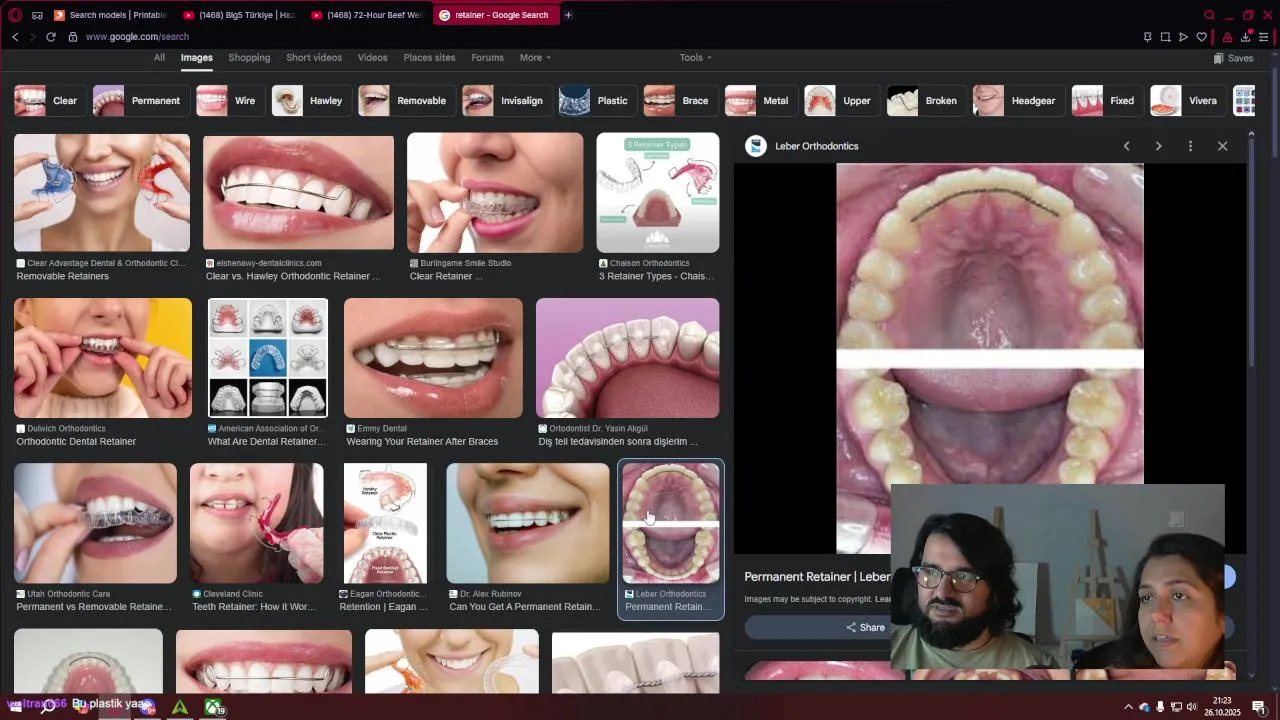Open the Opera main menu icon
This screenshot has width=1280, height=720.
click(x=15, y=15)
